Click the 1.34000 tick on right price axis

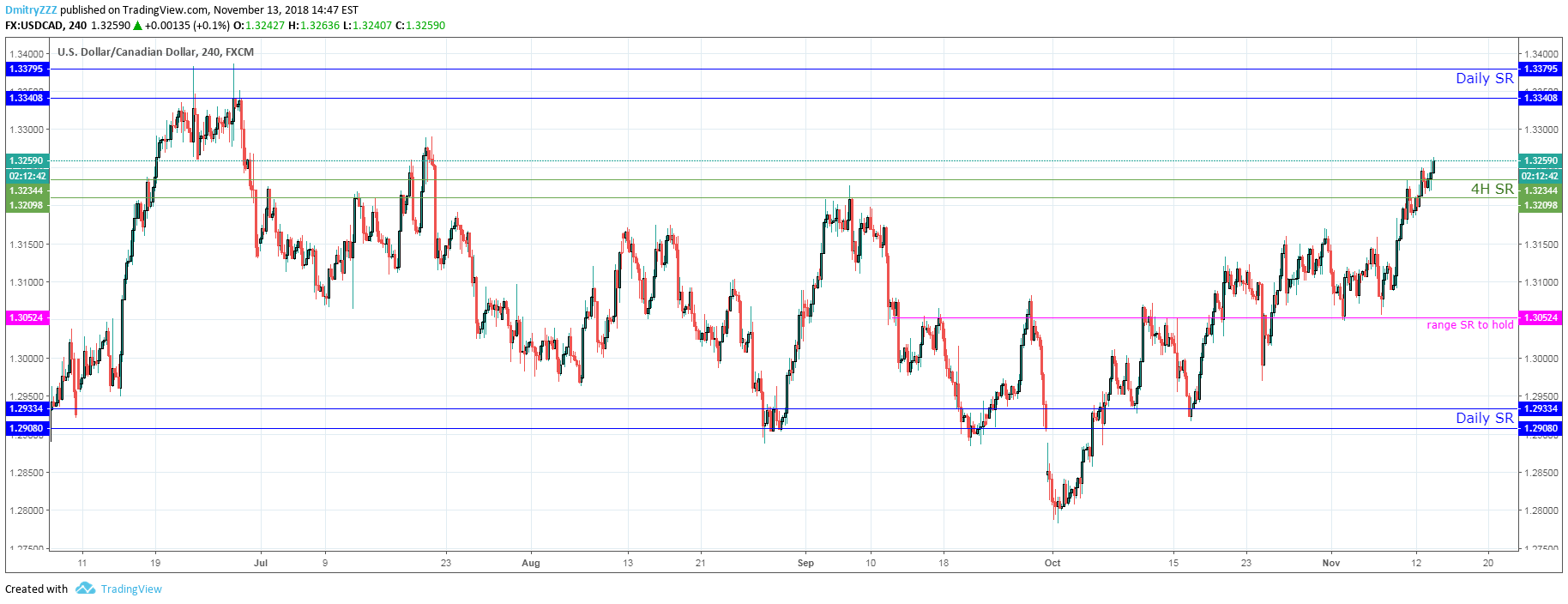[1543, 54]
